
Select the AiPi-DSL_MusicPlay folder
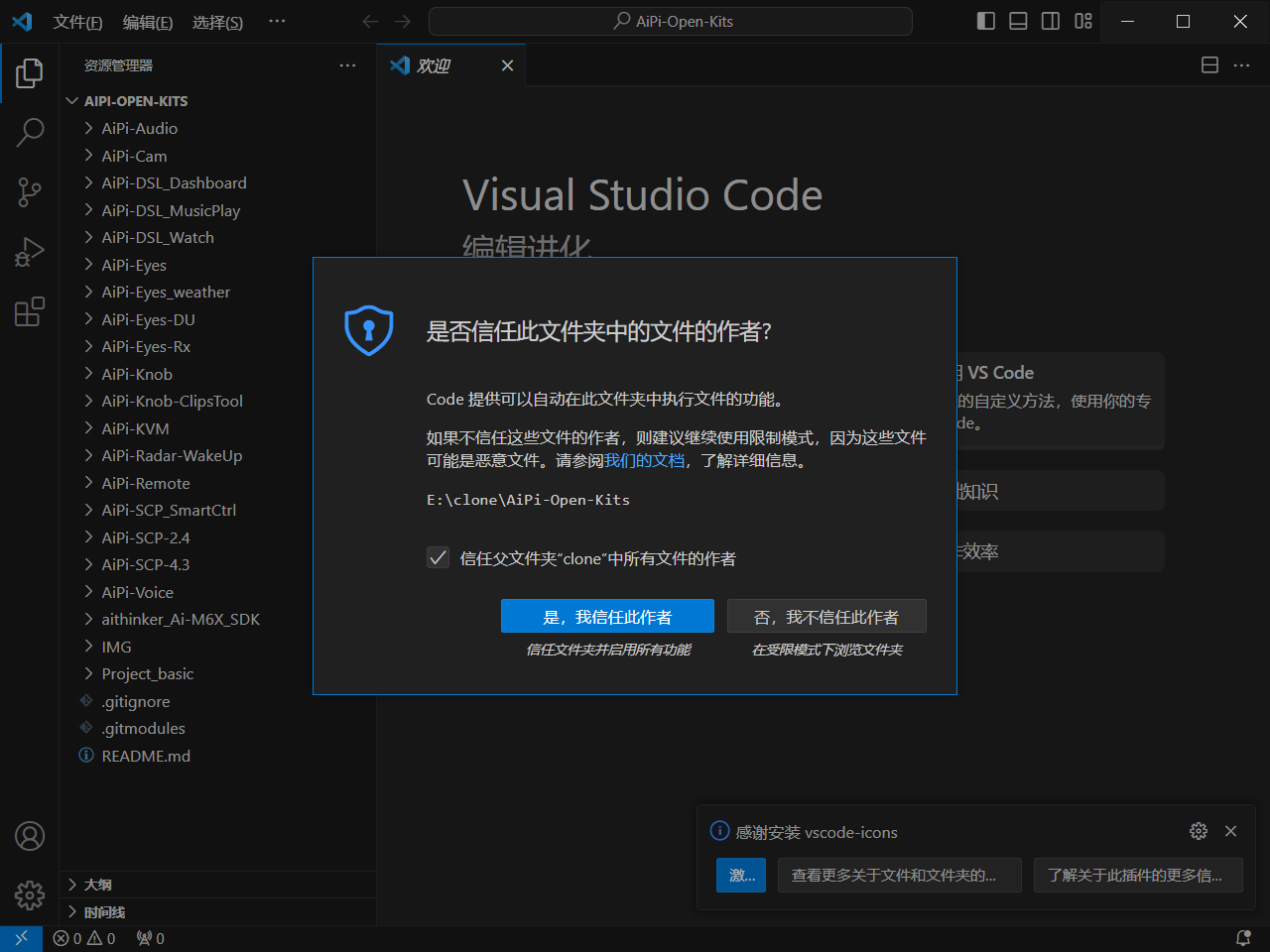tap(217, 210)
